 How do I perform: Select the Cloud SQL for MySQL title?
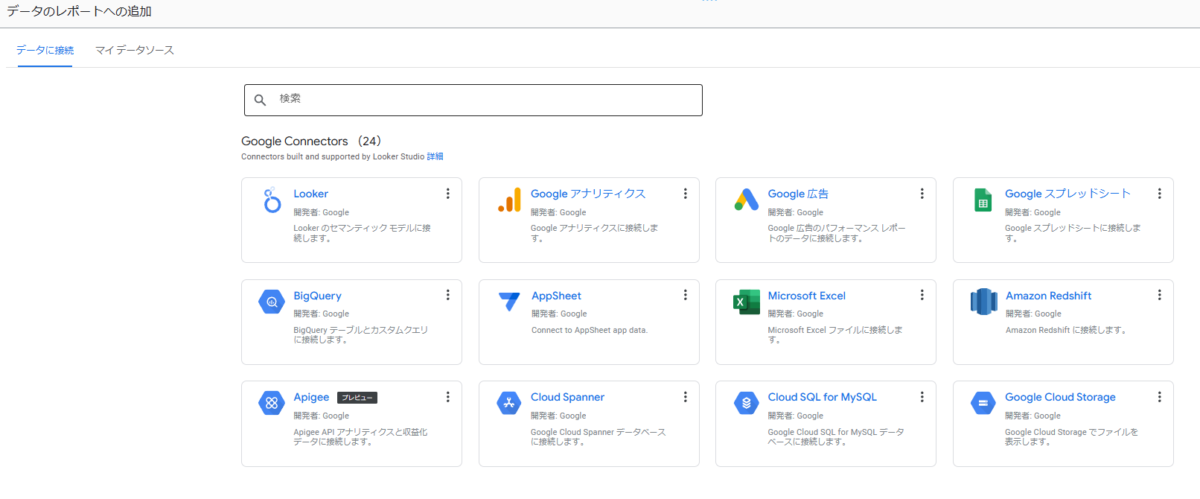(822, 397)
